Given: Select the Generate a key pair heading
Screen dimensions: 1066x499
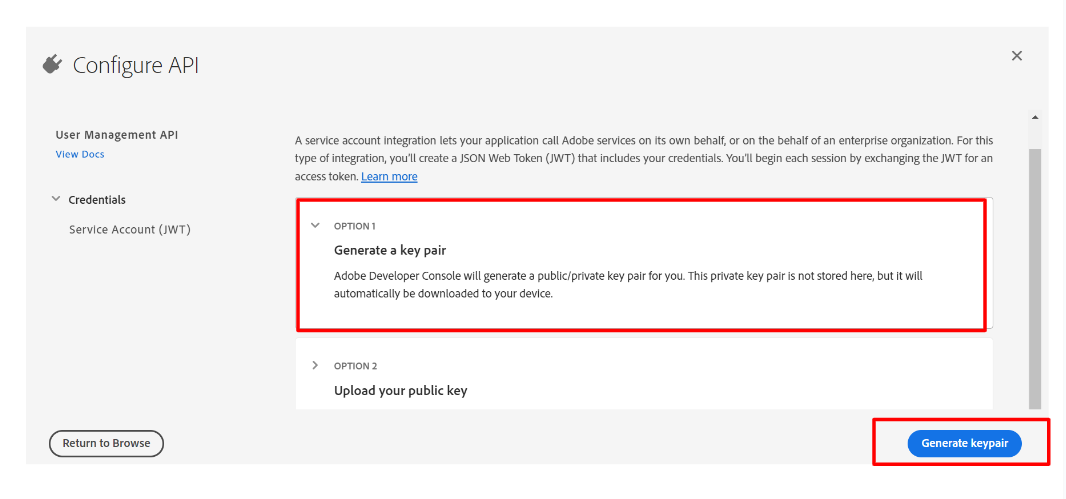Looking at the screenshot, I should 390,250.
